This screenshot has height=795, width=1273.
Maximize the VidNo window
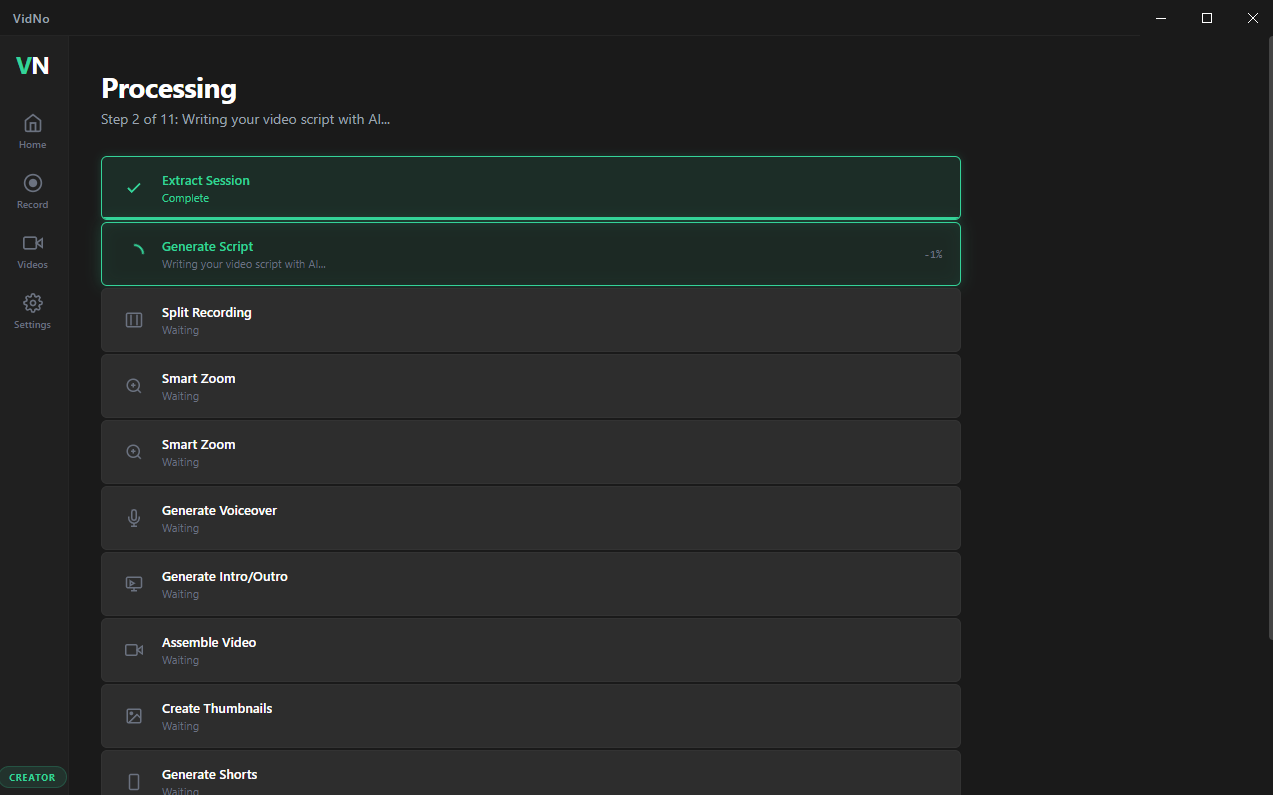(x=1207, y=18)
